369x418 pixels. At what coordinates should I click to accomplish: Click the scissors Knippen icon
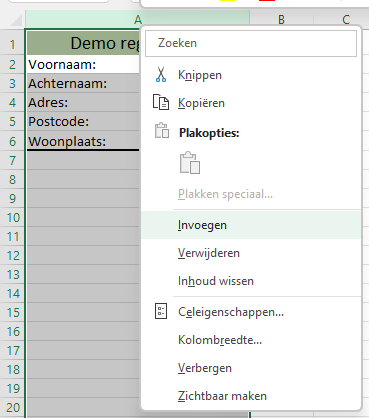click(161, 75)
